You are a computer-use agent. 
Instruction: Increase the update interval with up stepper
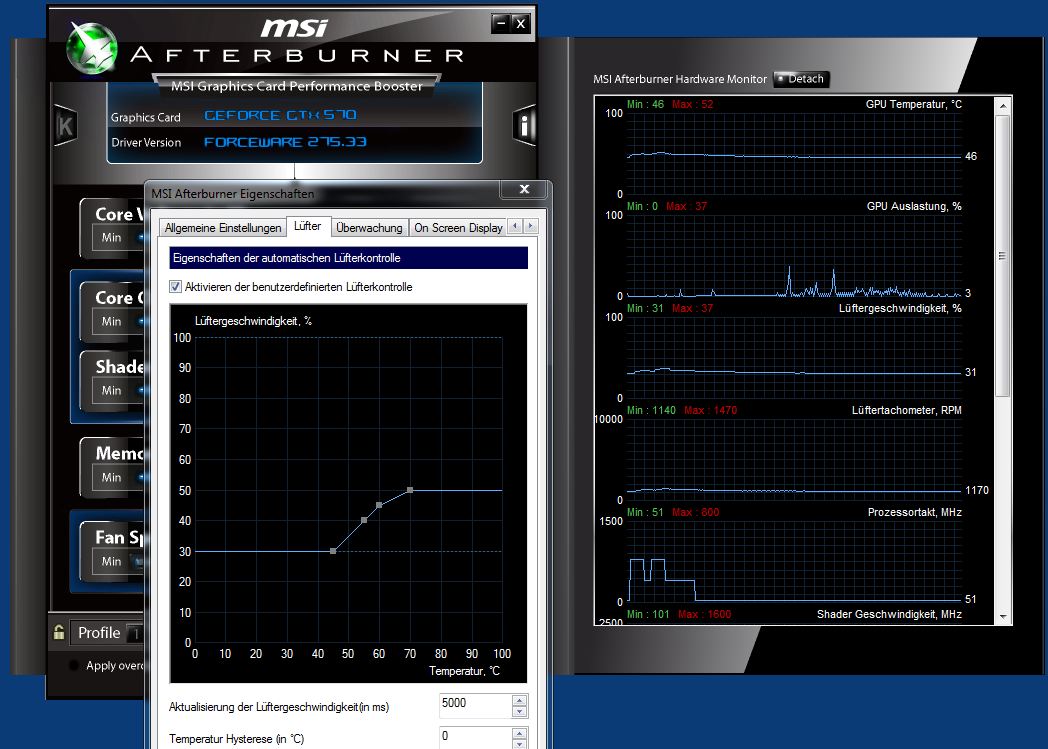(519, 700)
